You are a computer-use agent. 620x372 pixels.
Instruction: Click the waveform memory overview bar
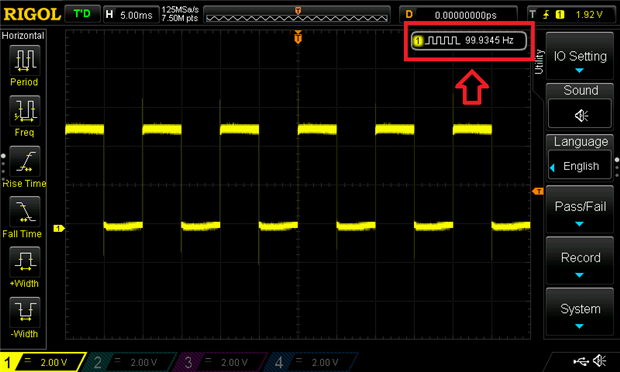tap(297, 15)
